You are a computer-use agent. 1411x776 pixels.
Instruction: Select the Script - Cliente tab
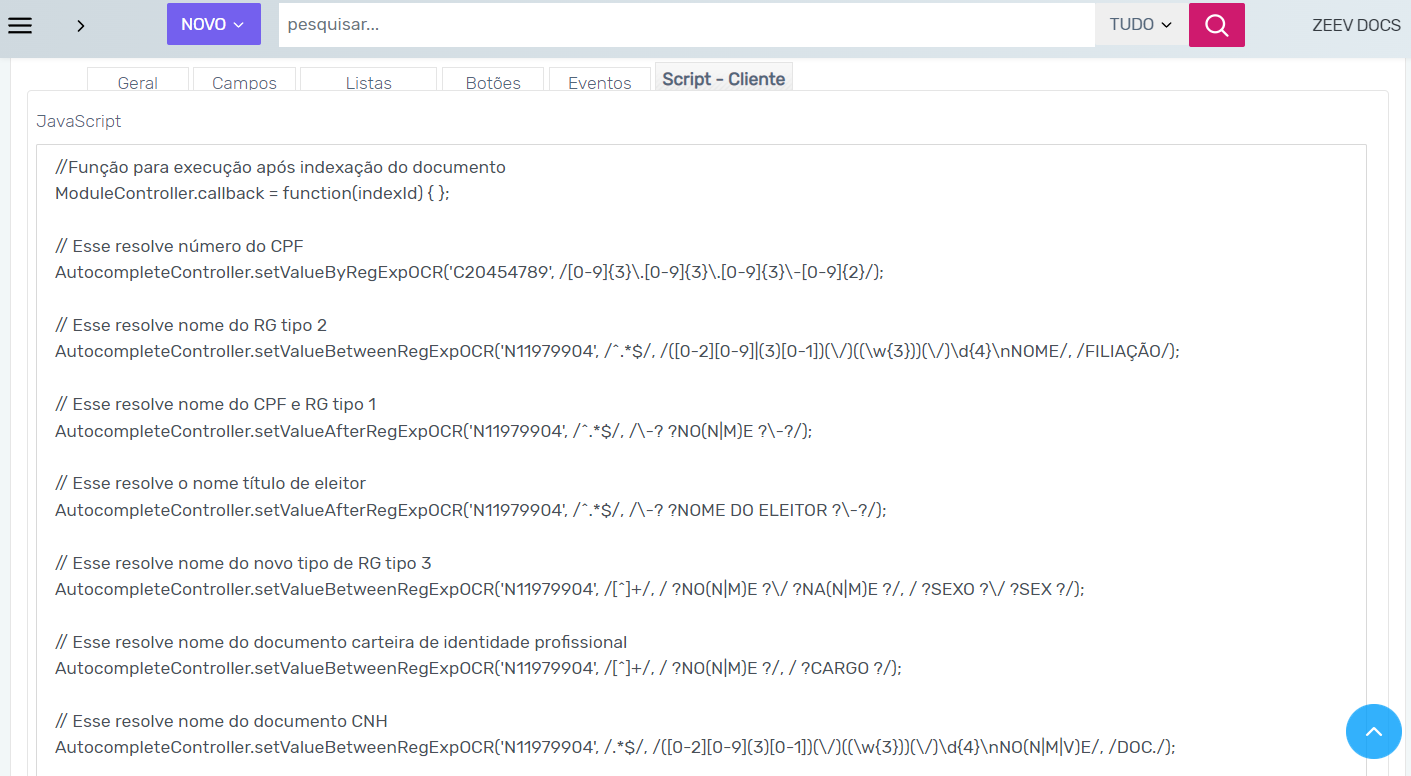723,79
